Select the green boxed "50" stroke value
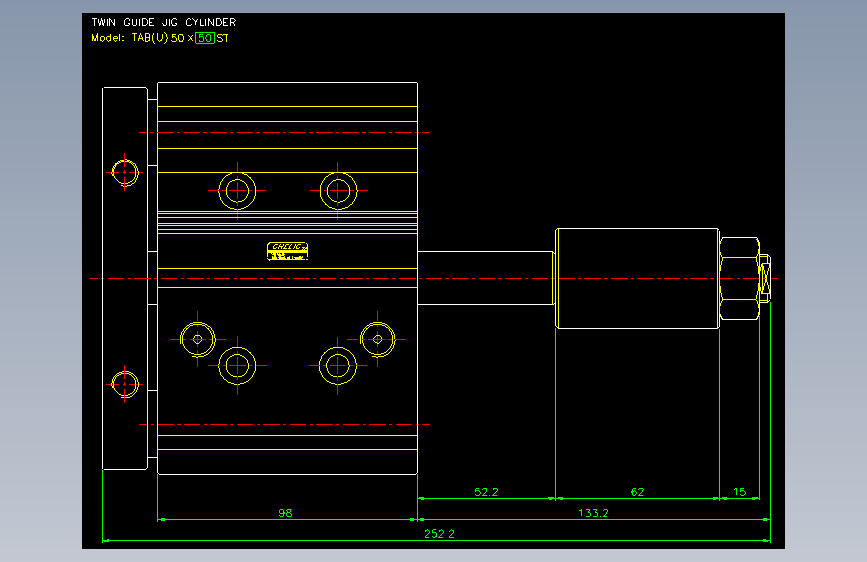Viewport: 867px width, 562px height. point(205,38)
